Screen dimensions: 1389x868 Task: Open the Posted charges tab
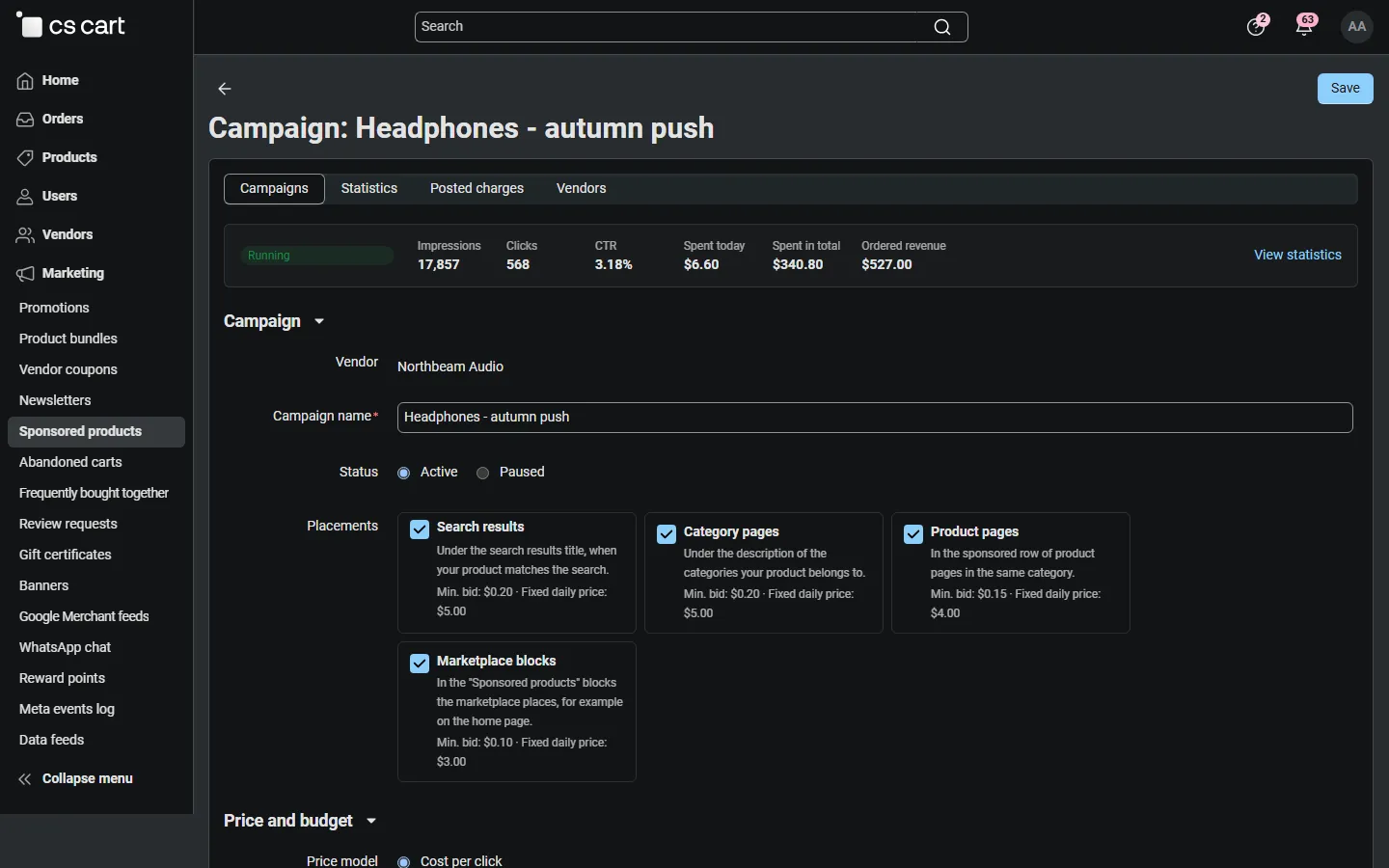(x=477, y=189)
